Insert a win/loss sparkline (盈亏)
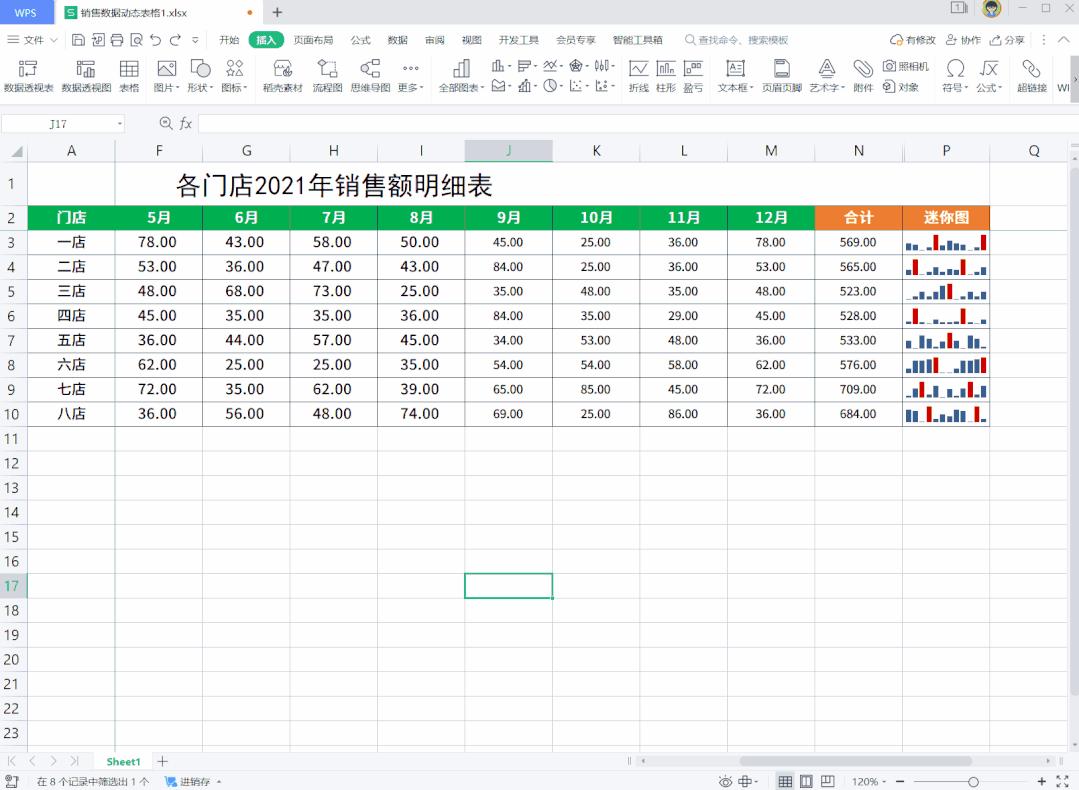 [693, 78]
